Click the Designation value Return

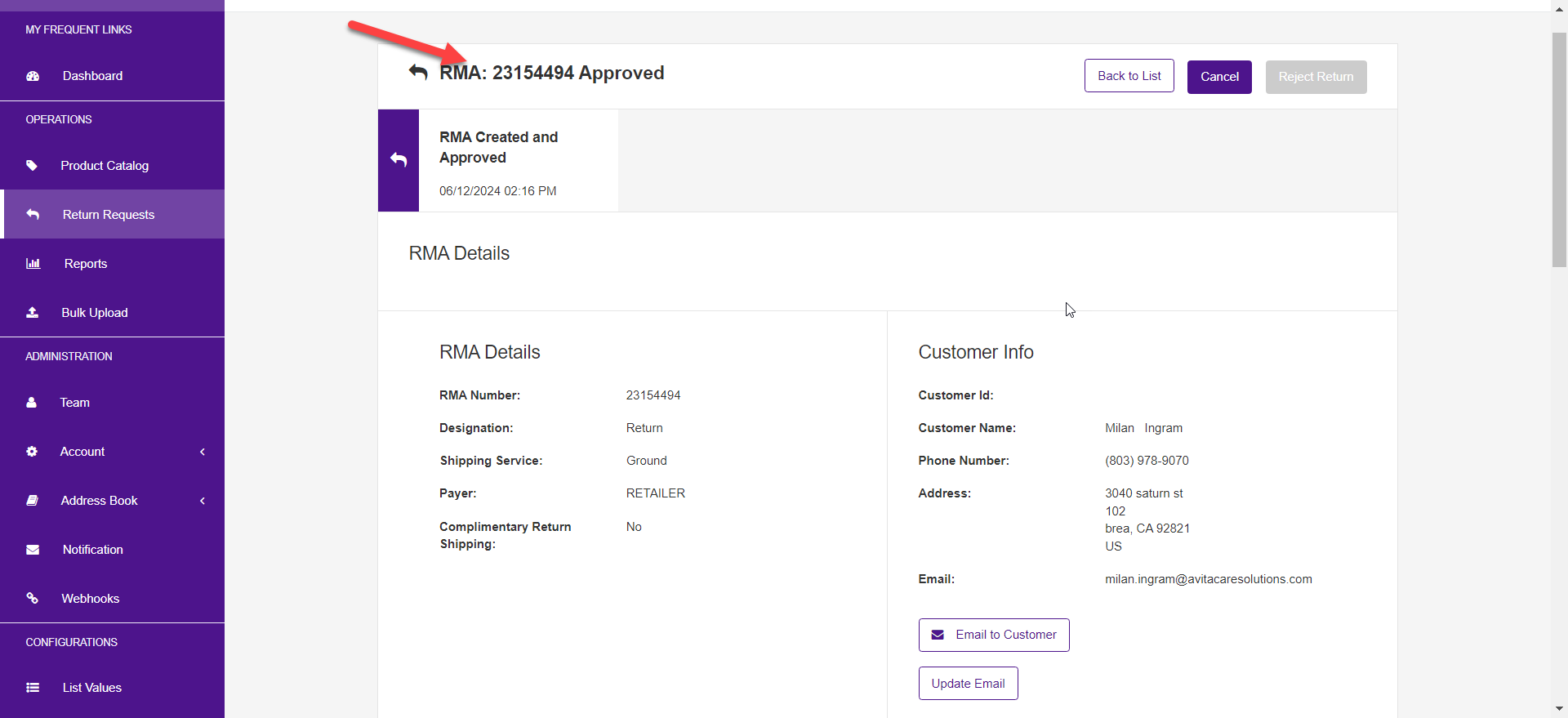644,428
